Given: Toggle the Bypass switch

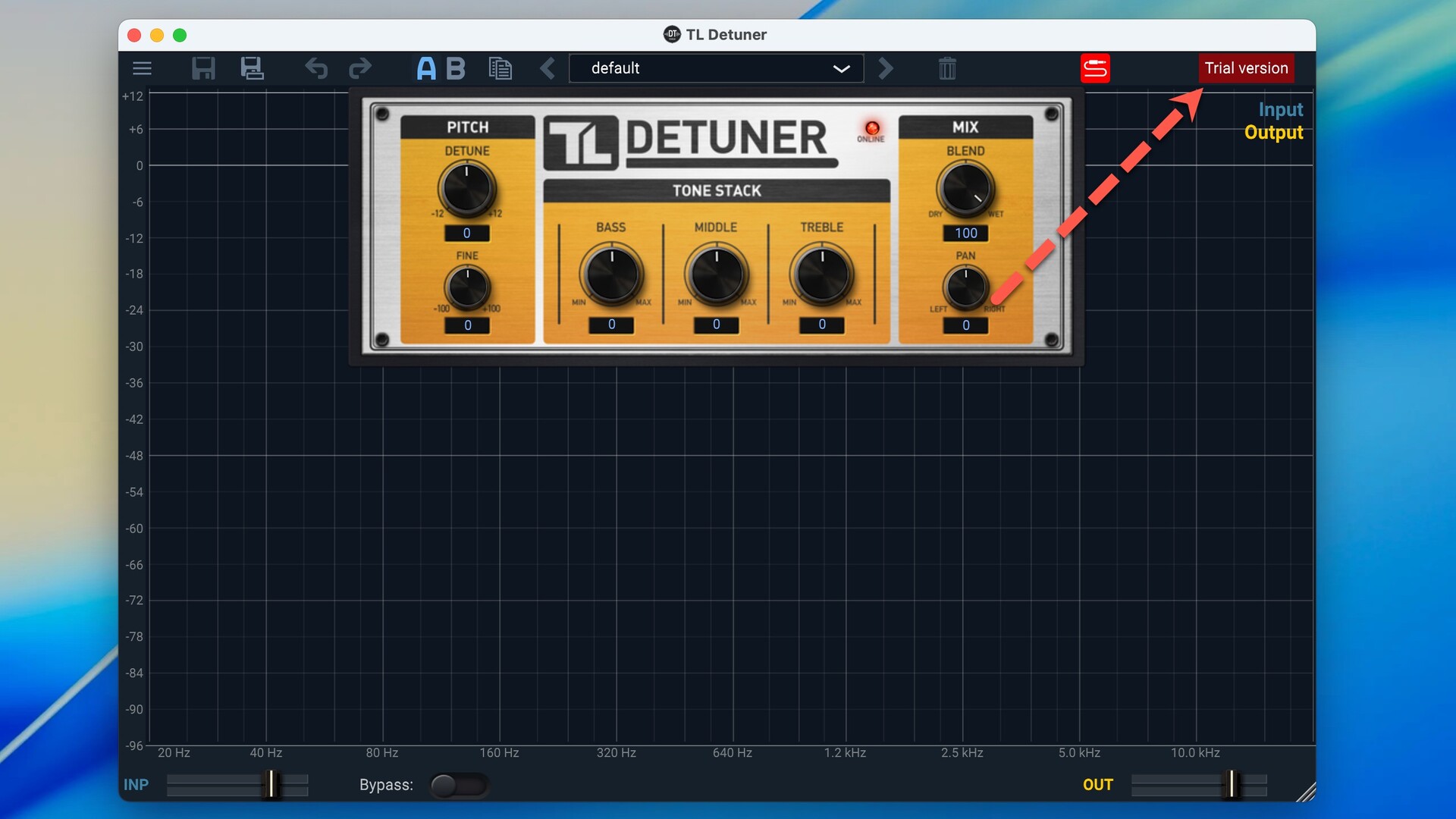Looking at the screenshot, I should [459, 785].
